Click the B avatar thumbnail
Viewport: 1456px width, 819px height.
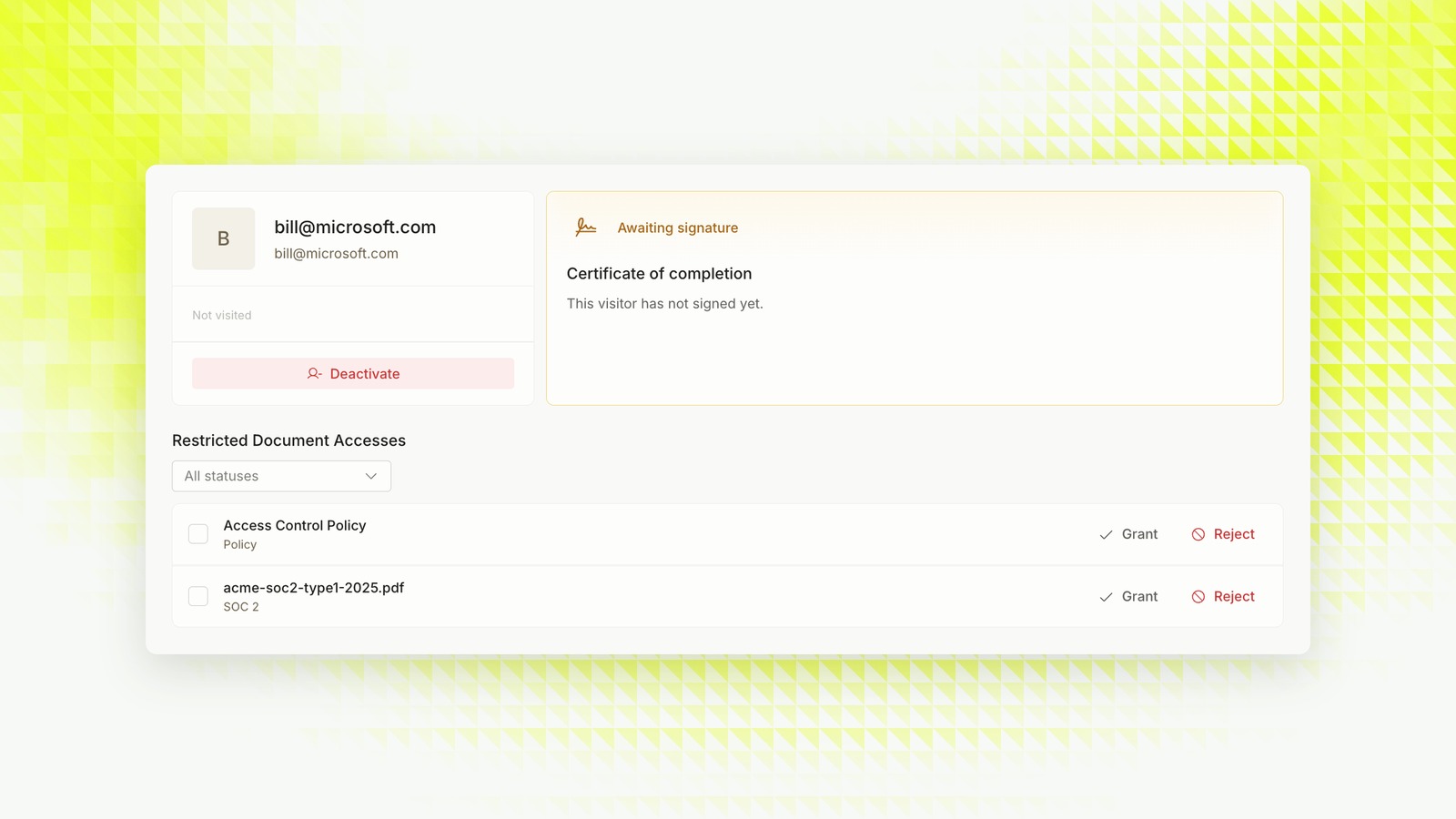(223, 238)
